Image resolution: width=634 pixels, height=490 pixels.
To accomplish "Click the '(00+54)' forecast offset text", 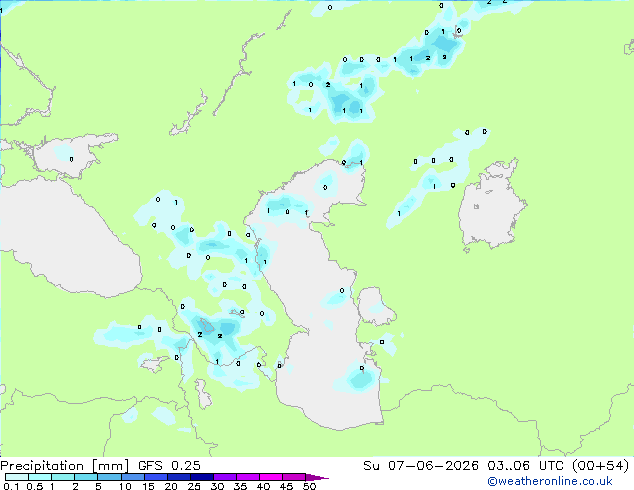I will (600, 466).
